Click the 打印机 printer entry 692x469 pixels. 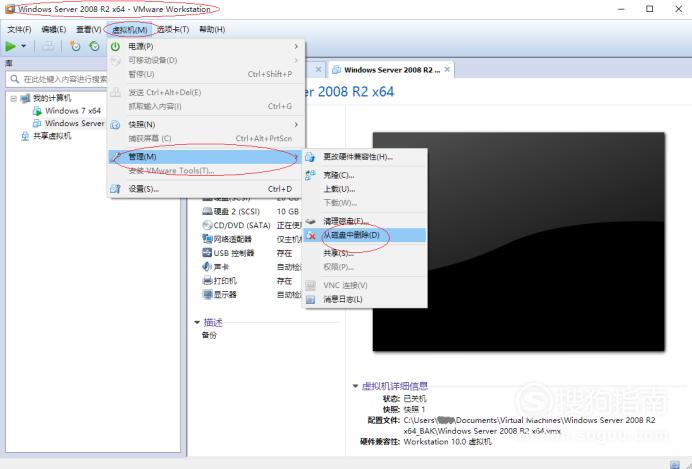tap(225, 281)
